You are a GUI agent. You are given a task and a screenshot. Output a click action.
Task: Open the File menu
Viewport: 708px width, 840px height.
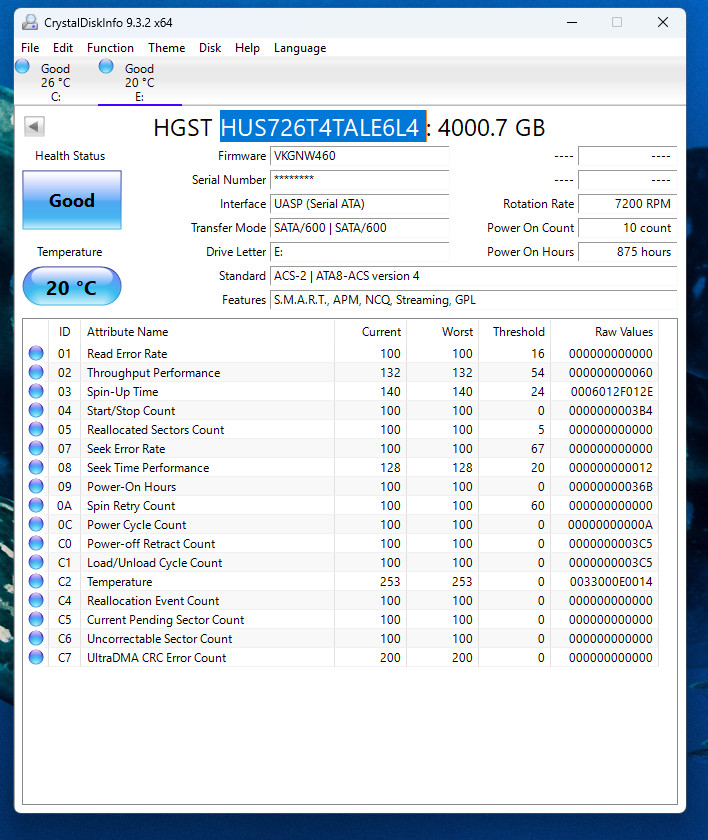[30, 48]
